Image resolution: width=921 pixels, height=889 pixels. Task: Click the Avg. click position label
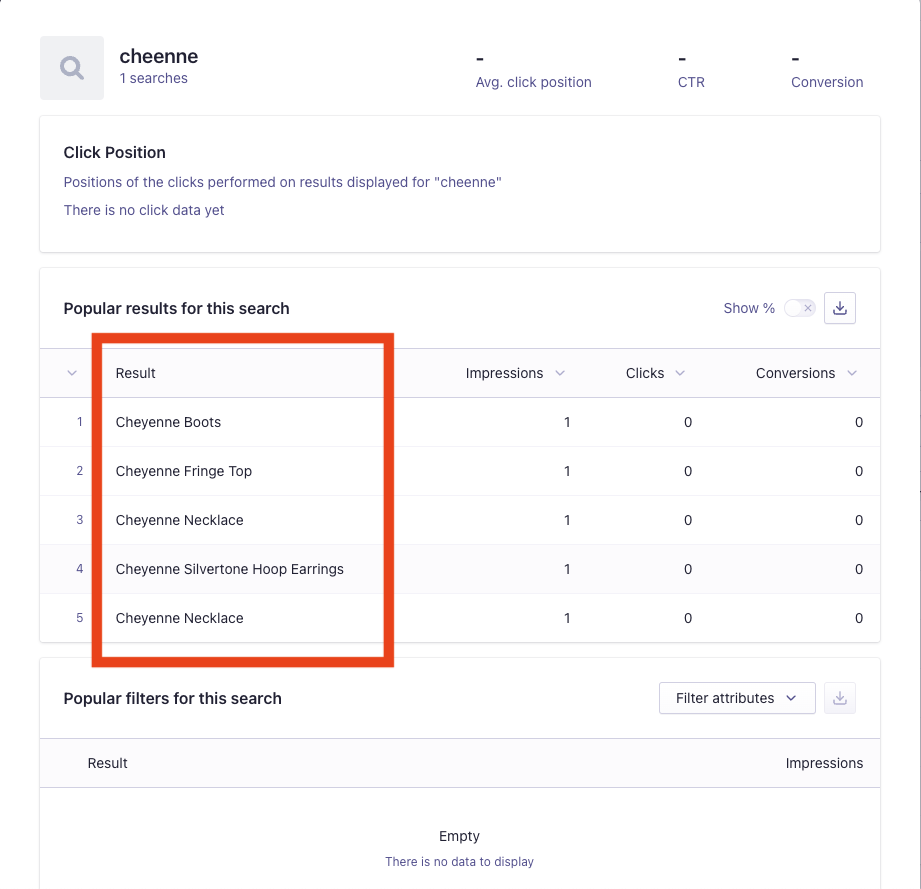[533, 82]
